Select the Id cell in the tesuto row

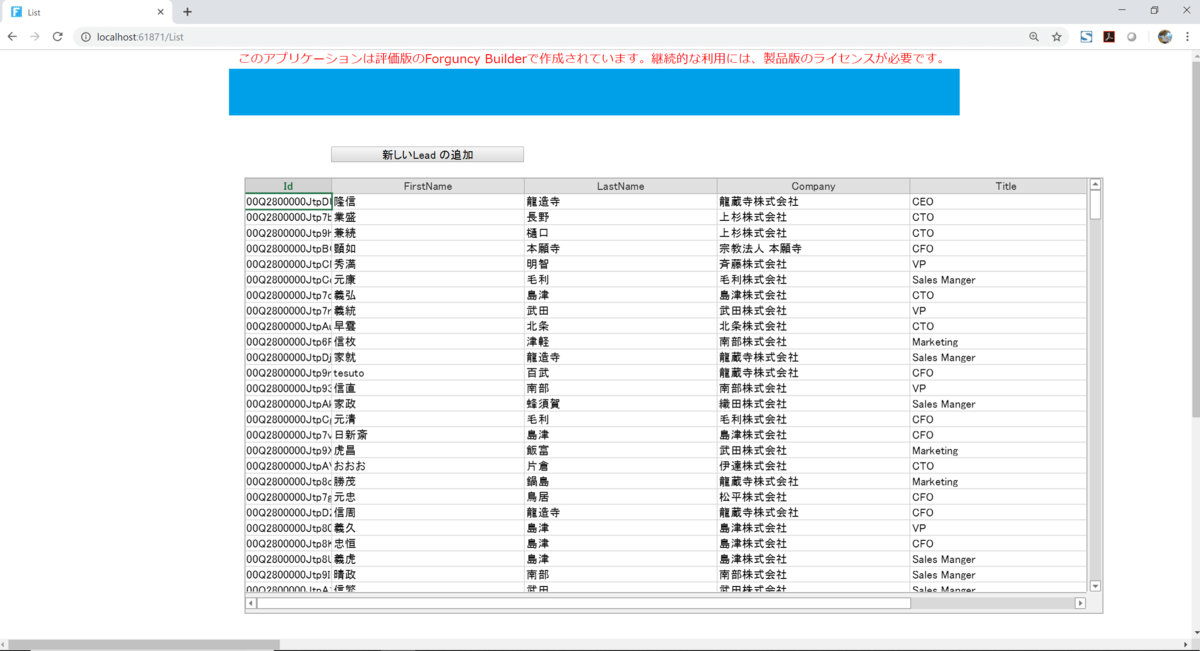coord(288,373)
